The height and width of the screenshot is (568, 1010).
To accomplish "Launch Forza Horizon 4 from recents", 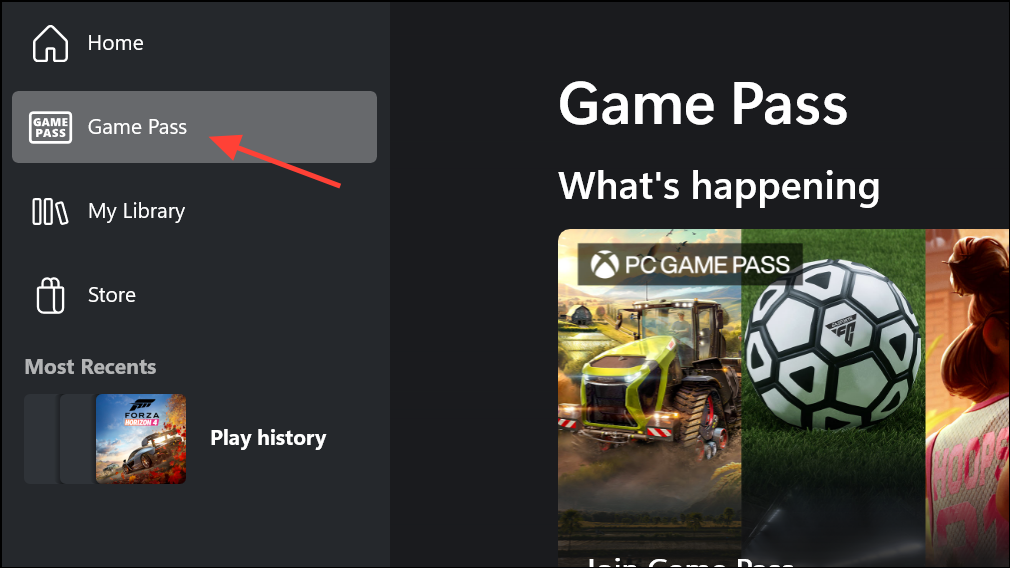I will coord(141,439).
